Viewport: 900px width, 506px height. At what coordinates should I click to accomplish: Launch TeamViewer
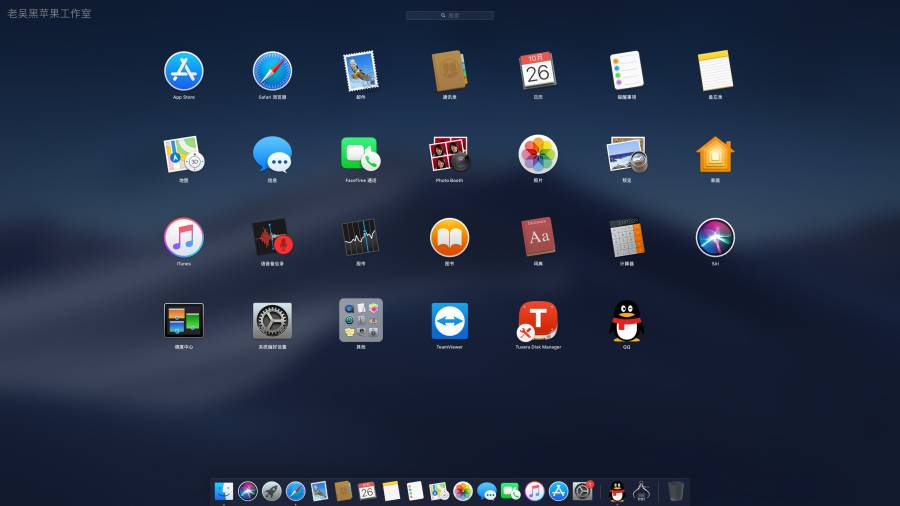(x=449, y=321)
